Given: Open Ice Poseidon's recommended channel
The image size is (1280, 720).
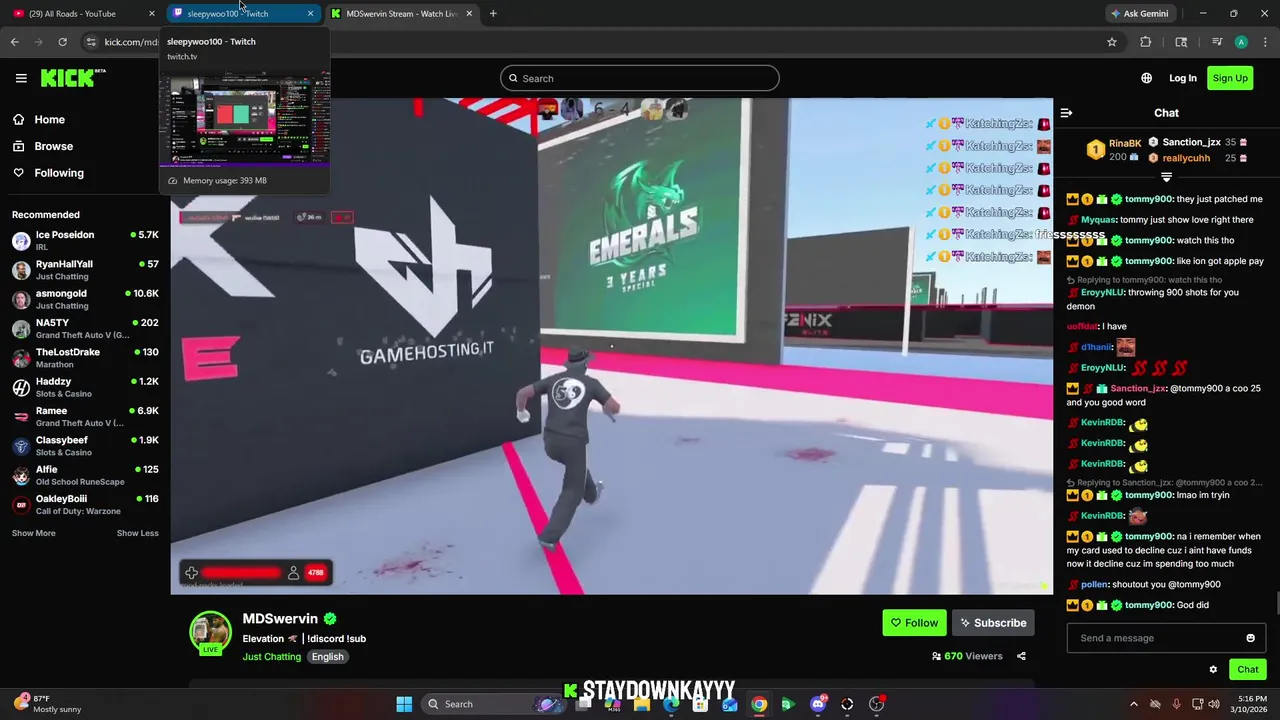Looking at the screenshot, I should [85, 241].
